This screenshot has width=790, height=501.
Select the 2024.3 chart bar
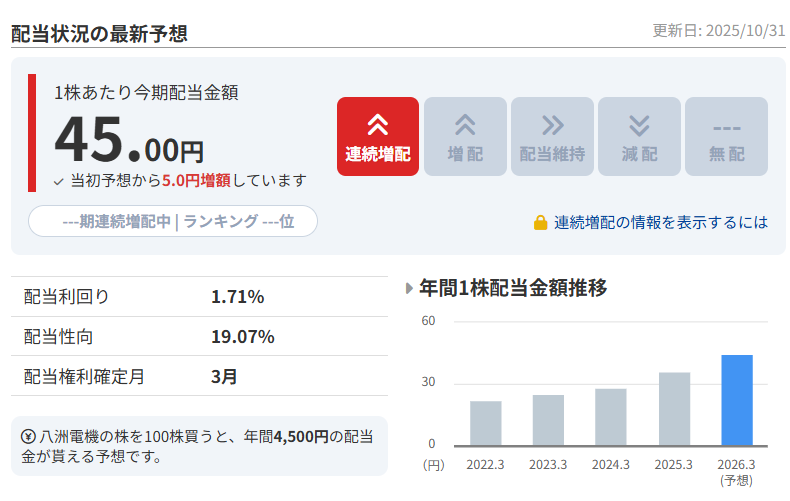[611, 417]
